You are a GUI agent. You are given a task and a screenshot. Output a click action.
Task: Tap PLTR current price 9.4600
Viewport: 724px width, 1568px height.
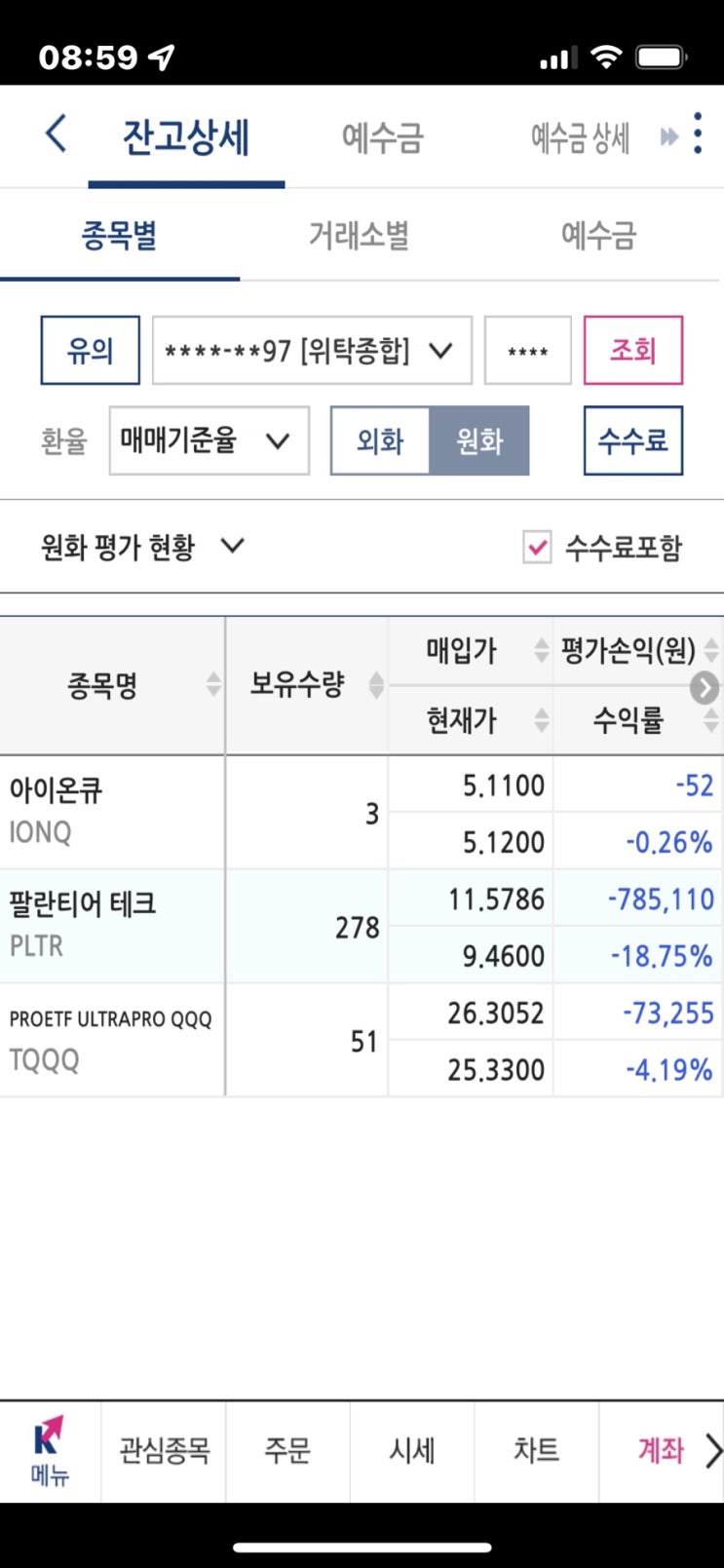(503, 955)
